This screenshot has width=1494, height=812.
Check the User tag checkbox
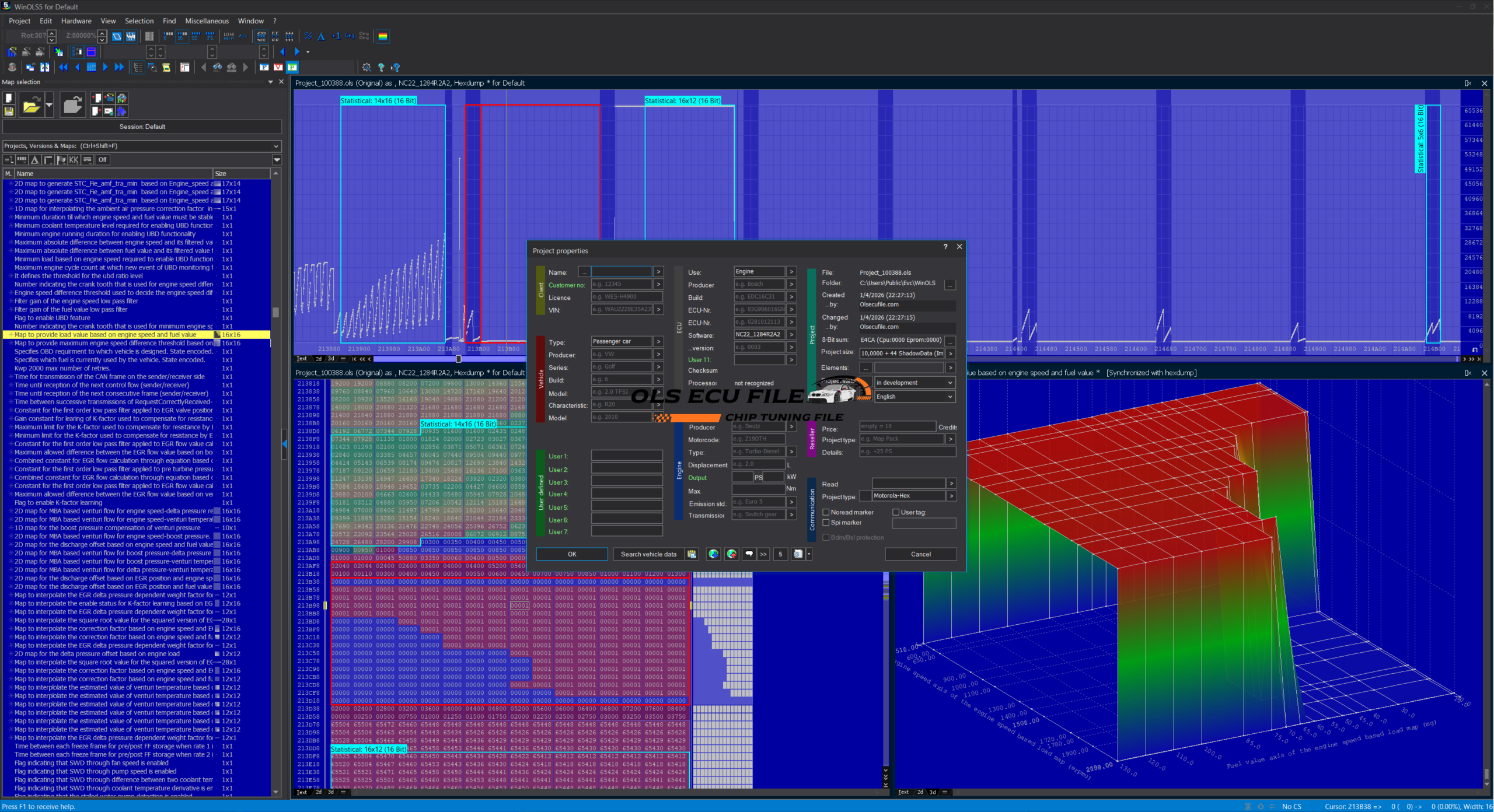pyautogui.click(x=896, y=512)
